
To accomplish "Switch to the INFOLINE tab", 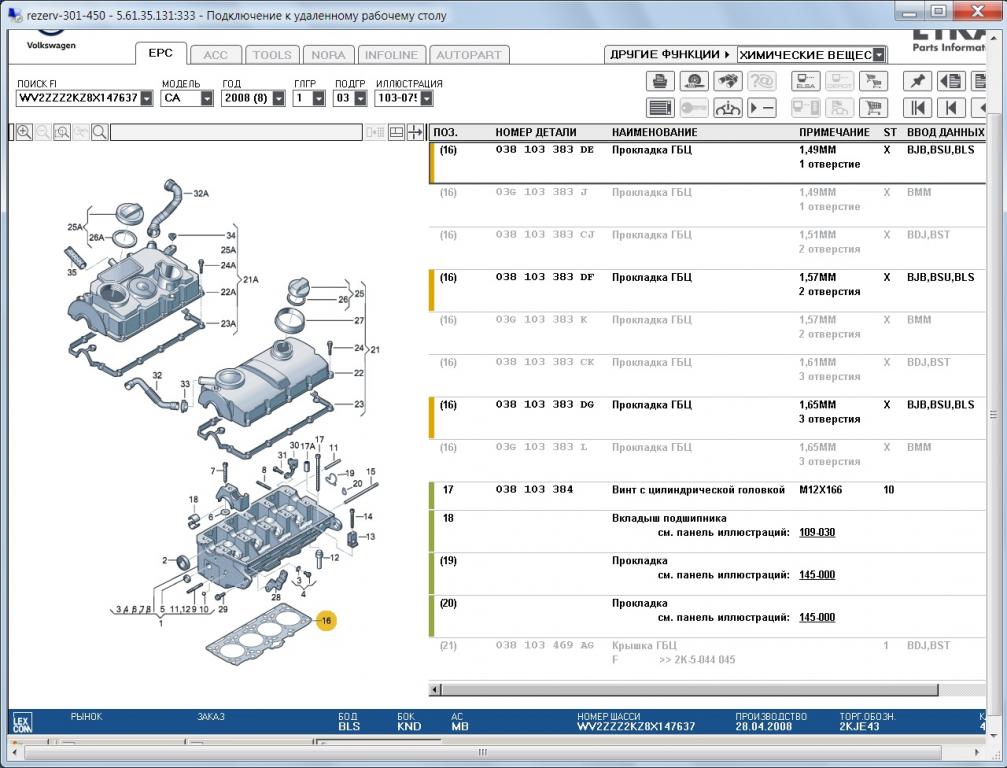I will (391, 55).
